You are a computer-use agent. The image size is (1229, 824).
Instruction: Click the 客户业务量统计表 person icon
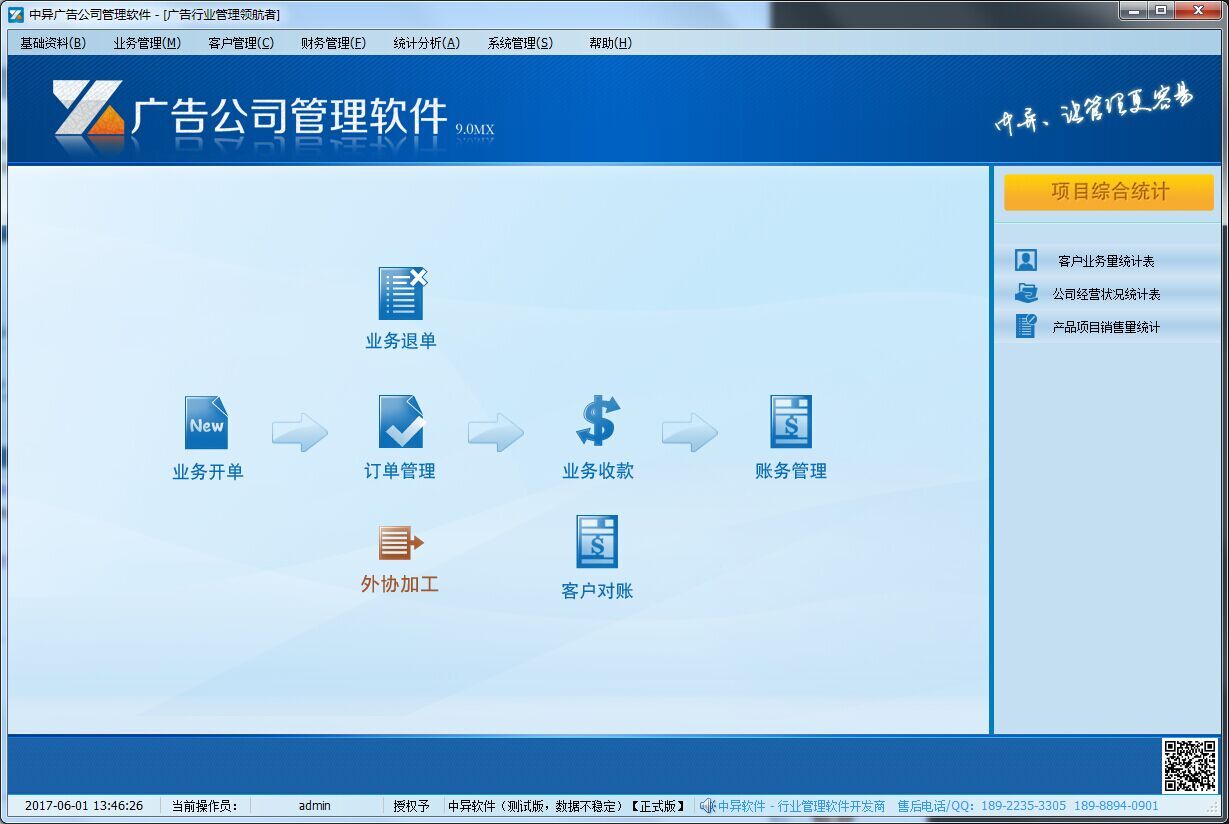tap(1026, 261)
